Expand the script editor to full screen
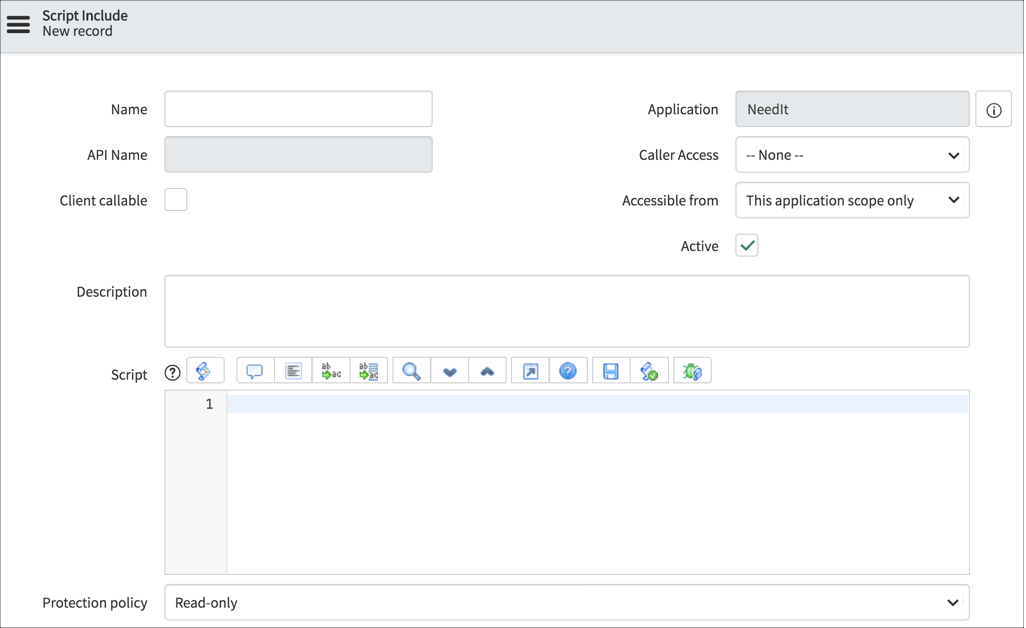Viewport: 1026px width, 628px height. click(529, 370)
